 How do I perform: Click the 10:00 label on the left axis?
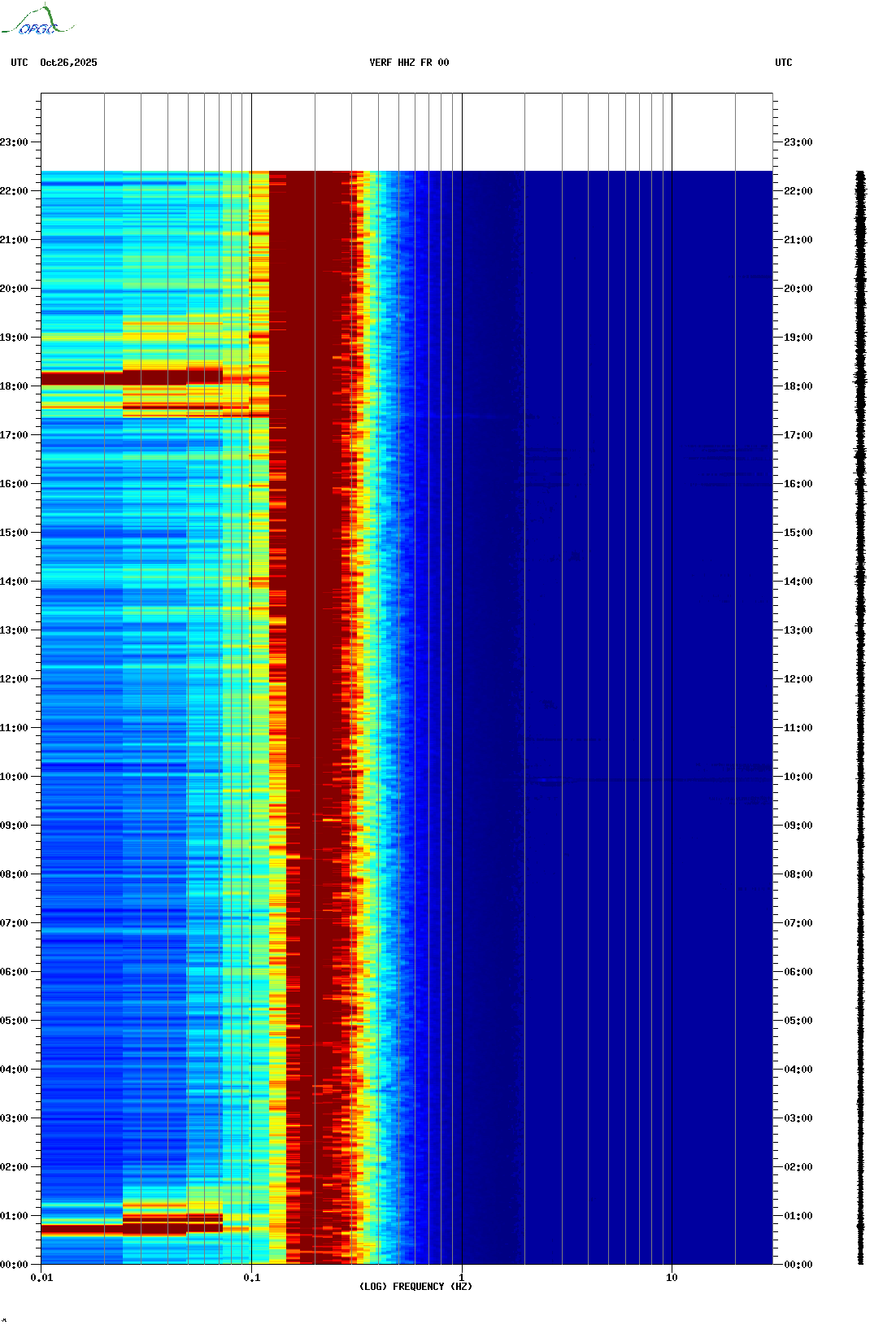(14, 777)
